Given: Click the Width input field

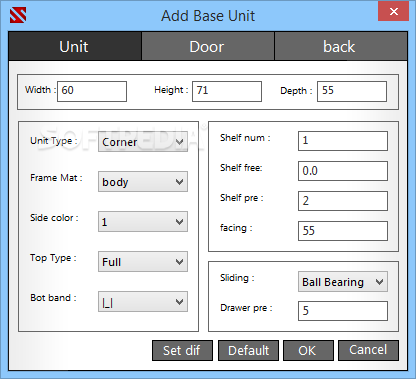Looking at the screenshot, I should (x=92, y=91).
